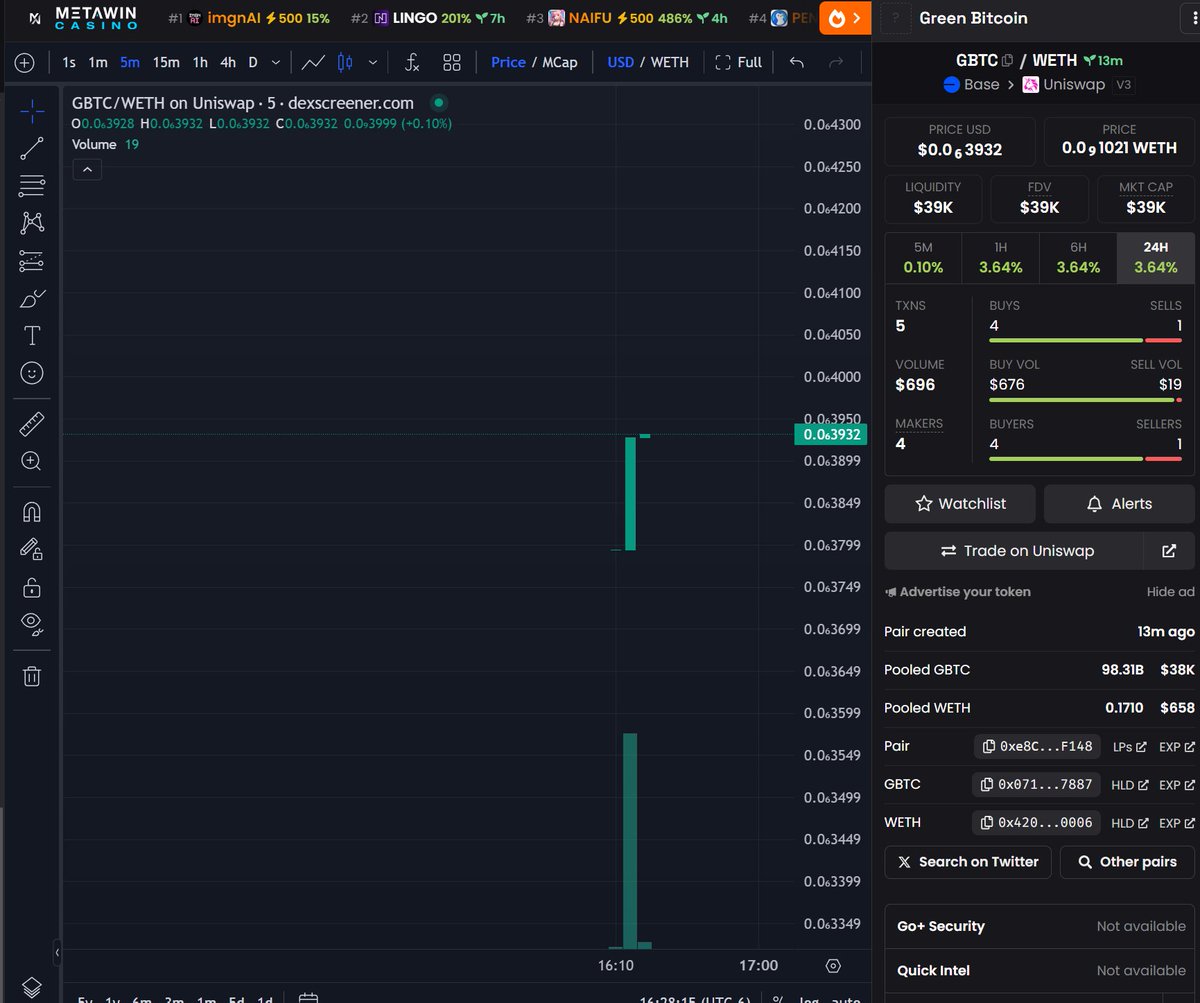Select the 6H stats tab
The image size is (1200, 1003).
pos(1078,257)
